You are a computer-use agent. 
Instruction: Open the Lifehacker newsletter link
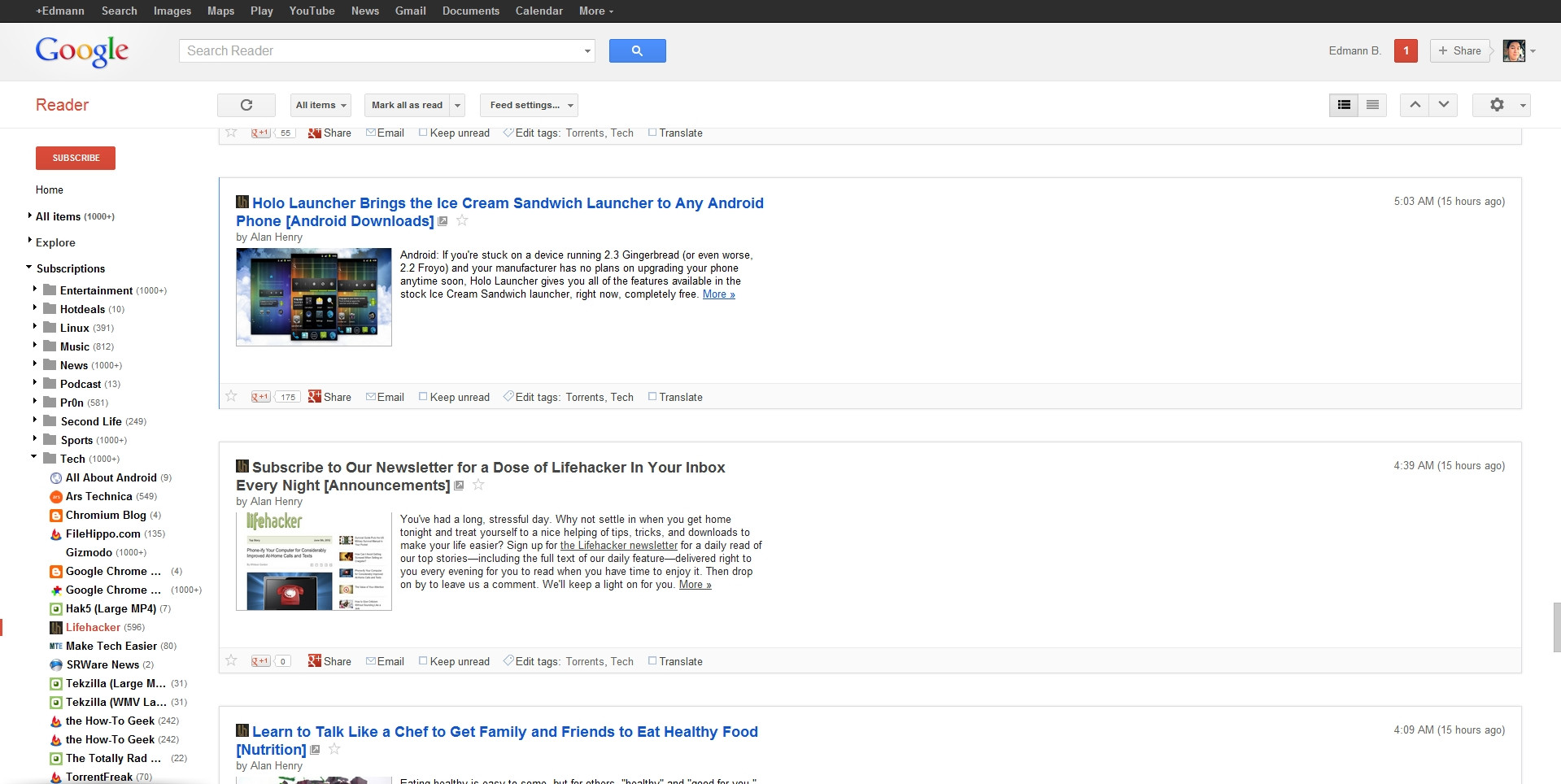pos(618,546)
